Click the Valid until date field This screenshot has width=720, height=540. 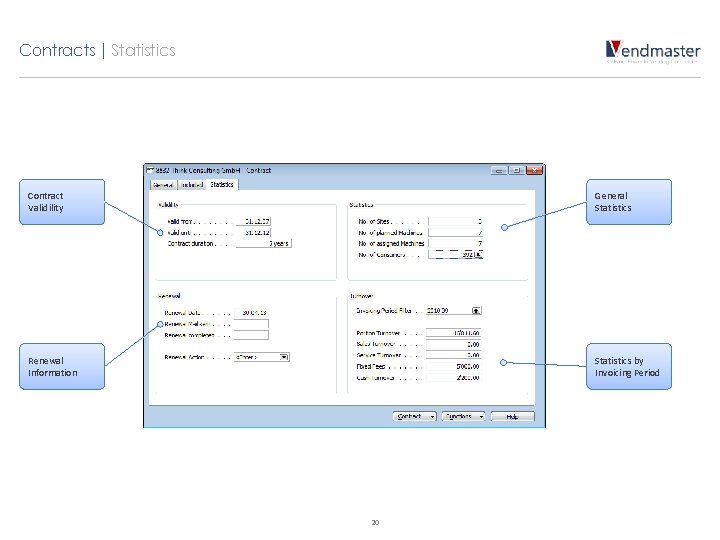point(253,232)
